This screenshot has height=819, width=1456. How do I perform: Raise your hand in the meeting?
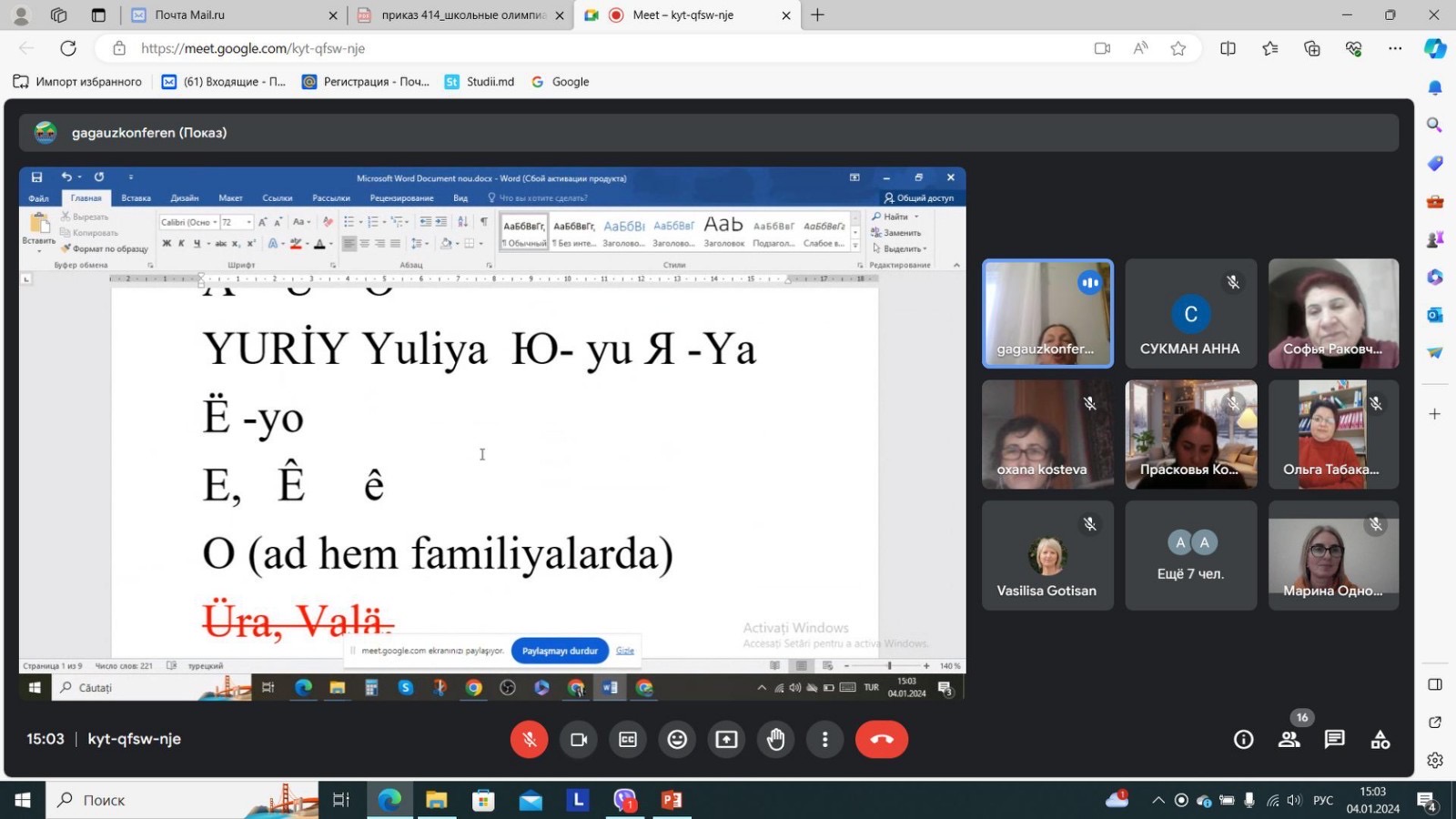(775, 740)
